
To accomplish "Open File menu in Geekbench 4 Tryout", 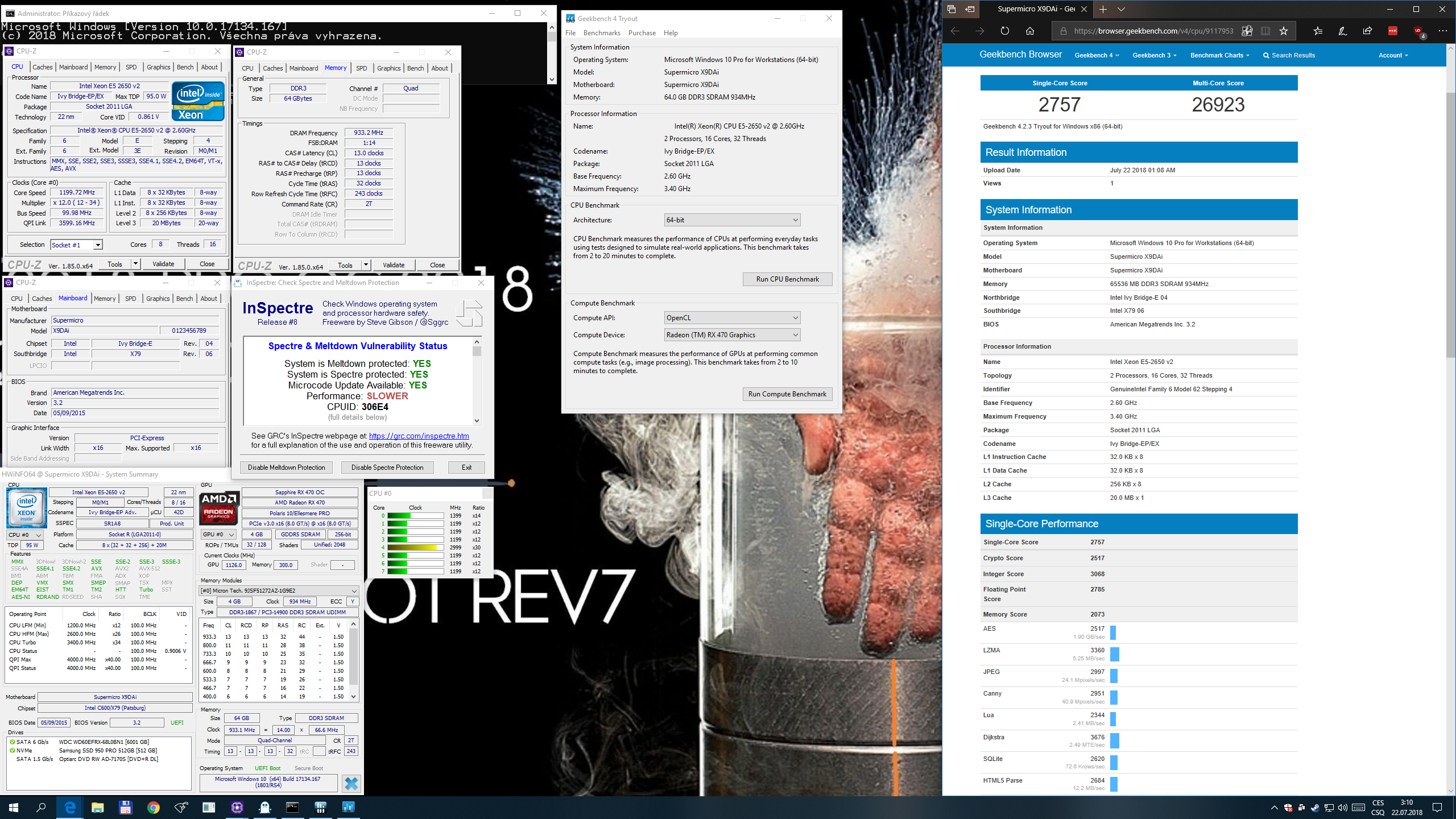I will [x=570, y=33].
